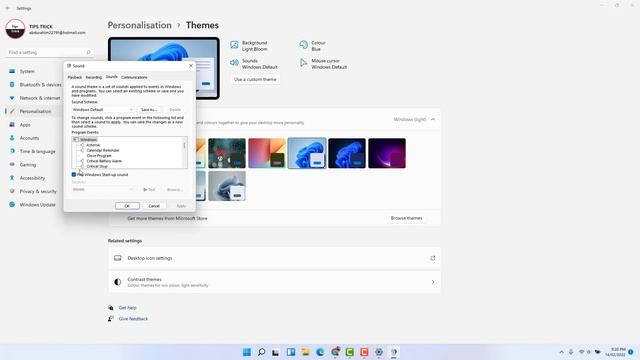640x360 pixels.
Task: Open File Explorer from taskbar
Action: (305, 352)
